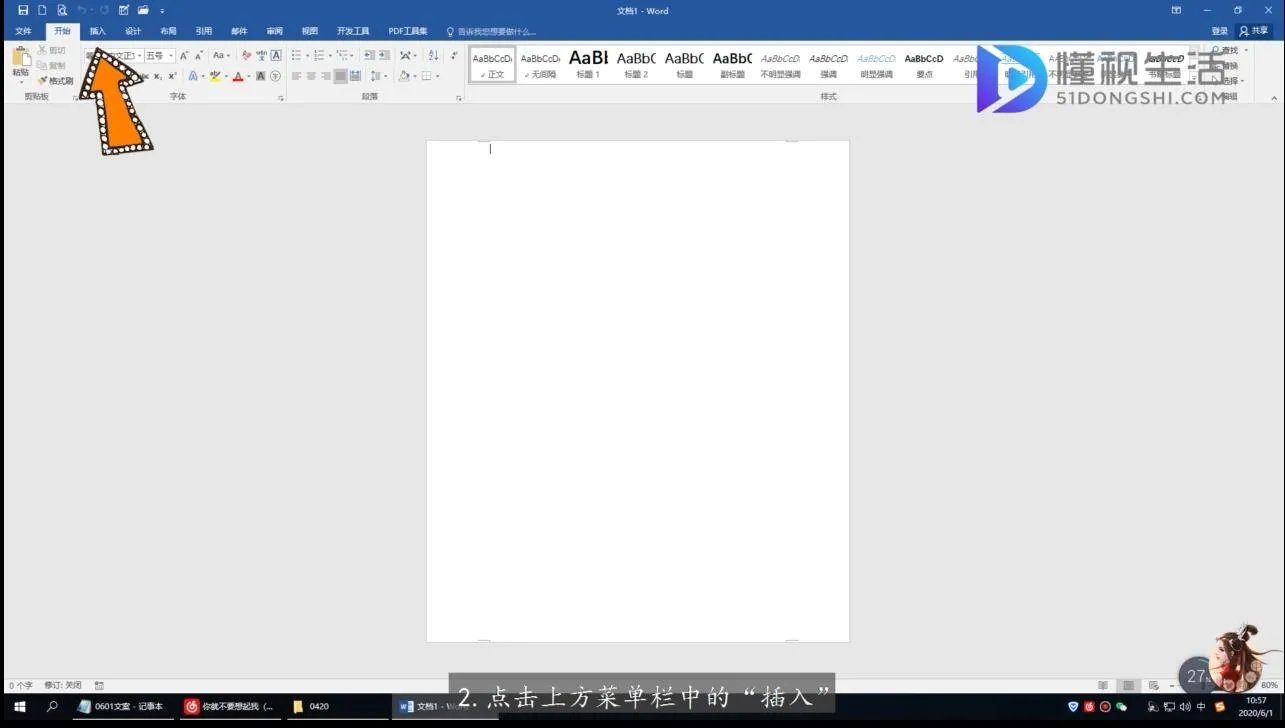Toggle justify alignment button

(x=340, y=76)
